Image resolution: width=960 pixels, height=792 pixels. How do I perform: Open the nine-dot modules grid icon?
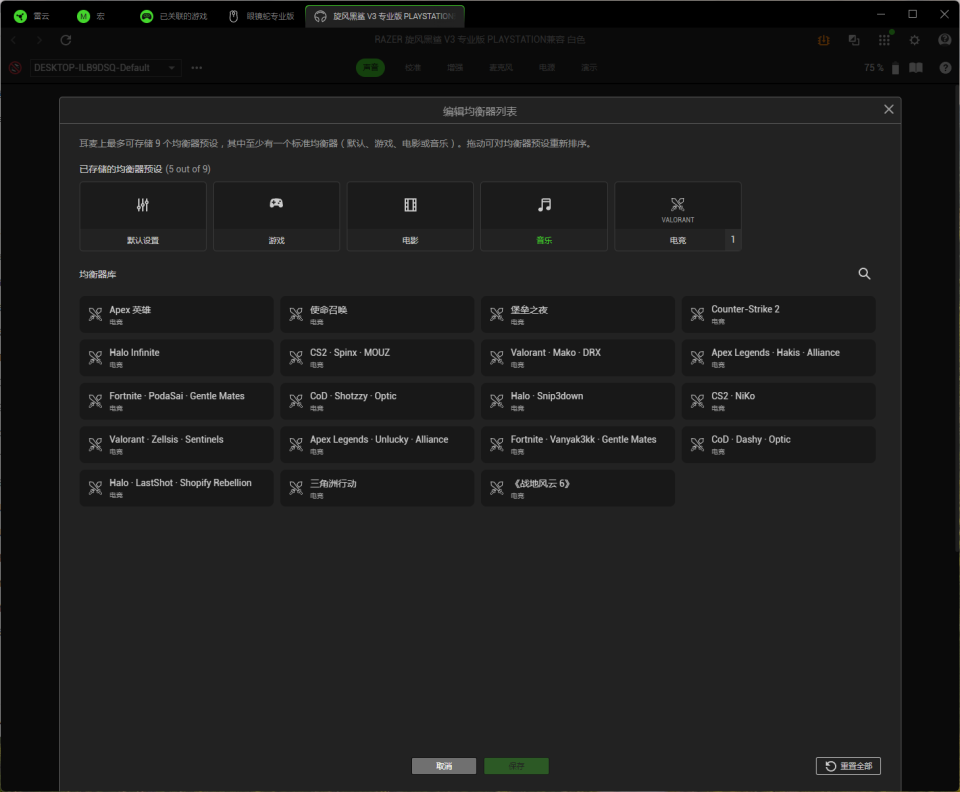884,40
